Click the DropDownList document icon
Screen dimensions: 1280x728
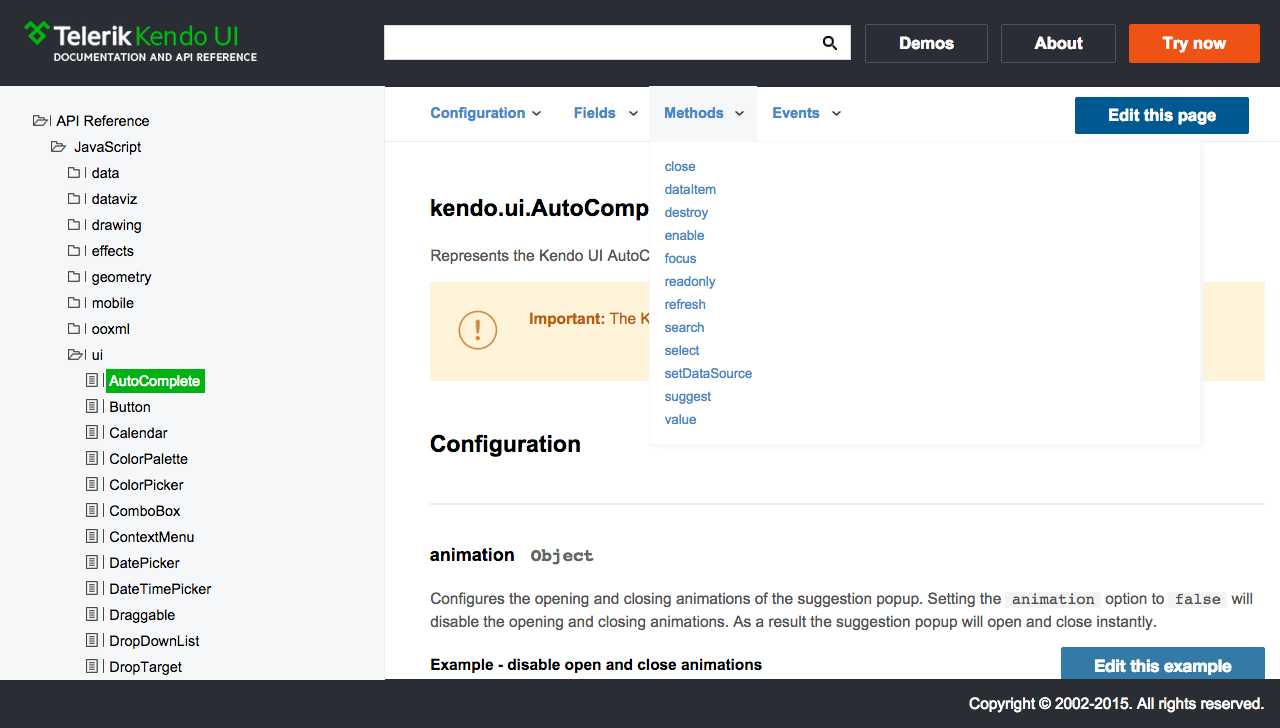(x=92, y=641)
